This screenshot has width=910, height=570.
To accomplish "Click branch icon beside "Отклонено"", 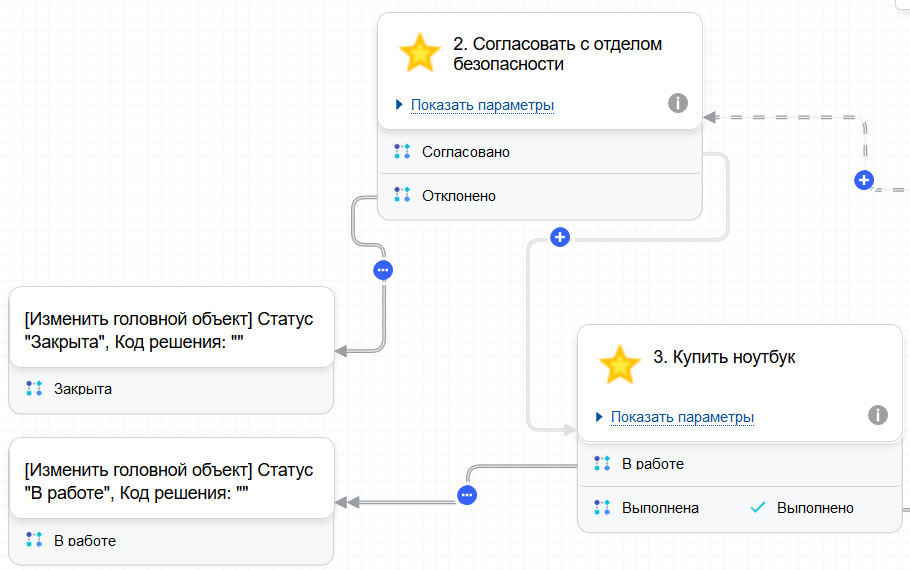I will point(402,195).
